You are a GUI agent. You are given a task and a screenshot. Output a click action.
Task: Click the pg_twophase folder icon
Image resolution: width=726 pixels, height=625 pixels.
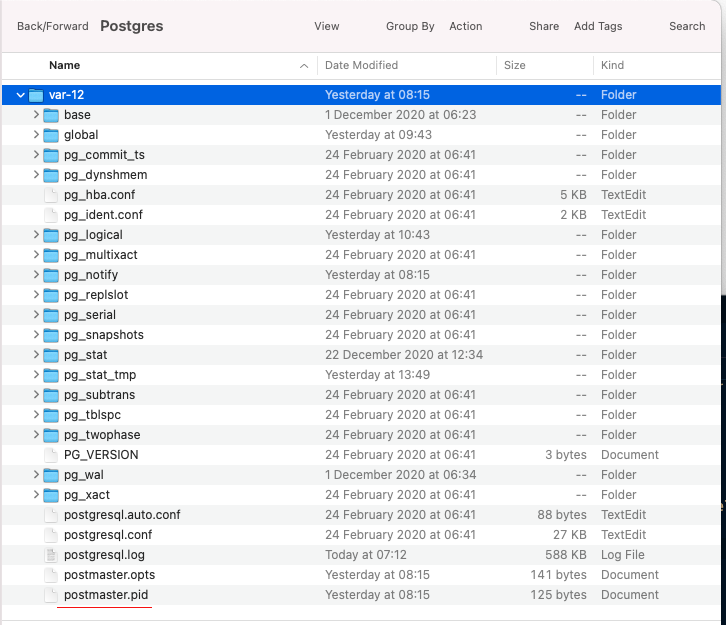click(x=51, y=435)
